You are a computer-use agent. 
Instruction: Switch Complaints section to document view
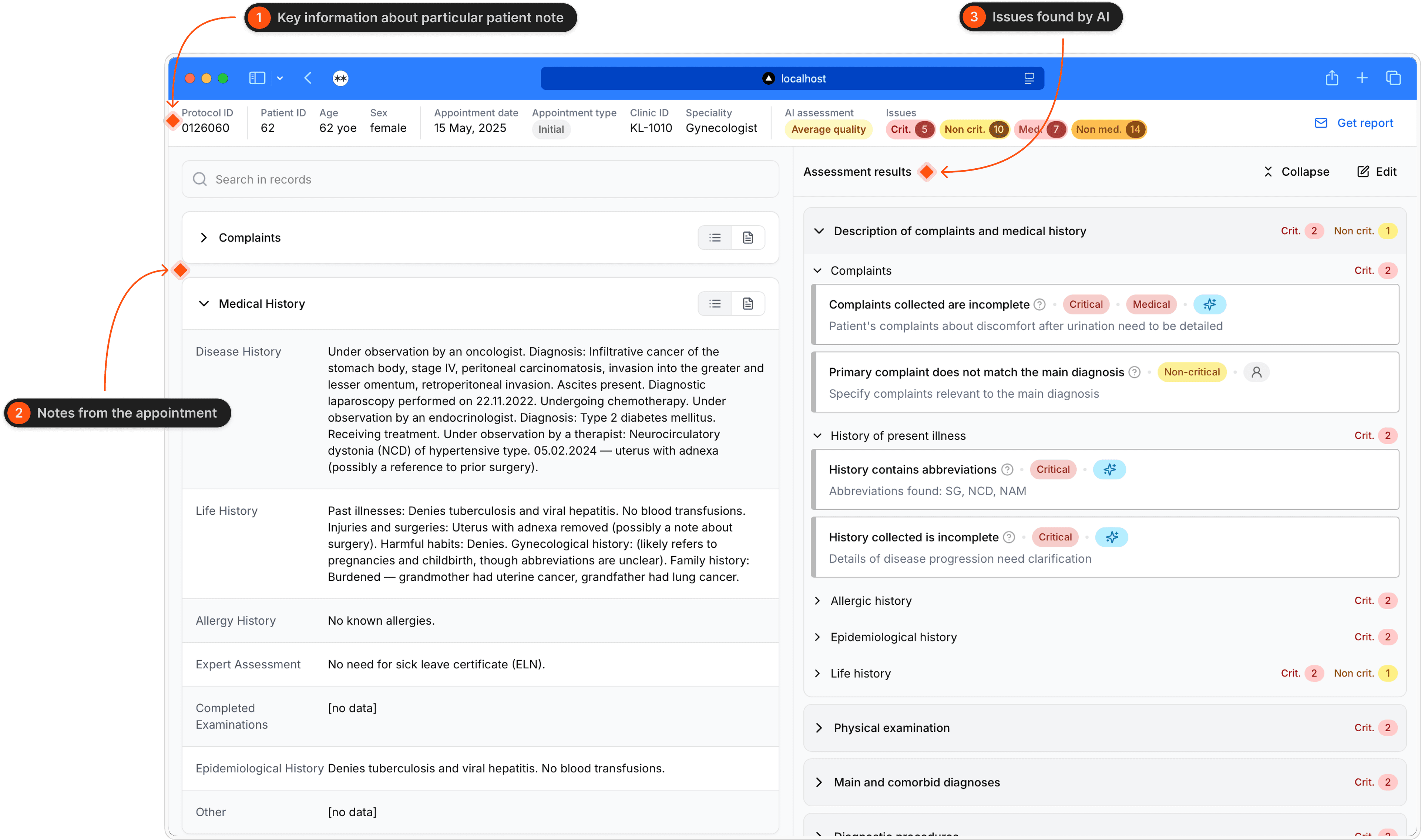(x=748, y=238)
